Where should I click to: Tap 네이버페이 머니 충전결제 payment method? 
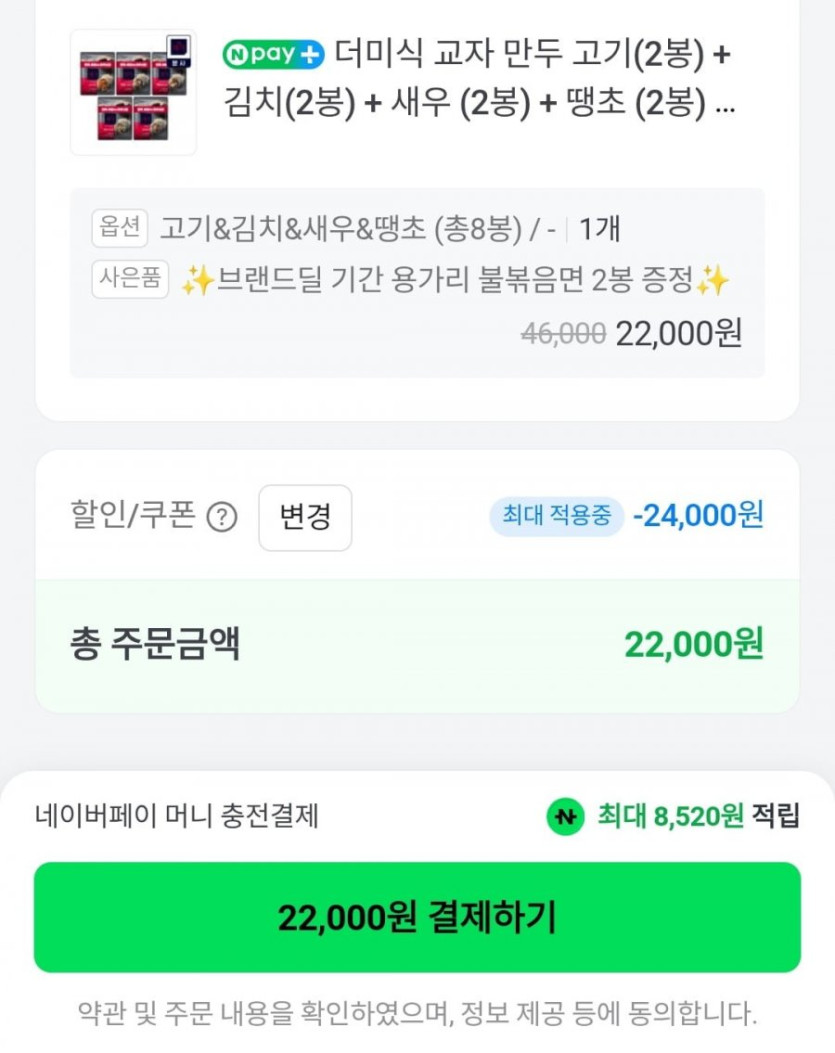pos(177,816)
